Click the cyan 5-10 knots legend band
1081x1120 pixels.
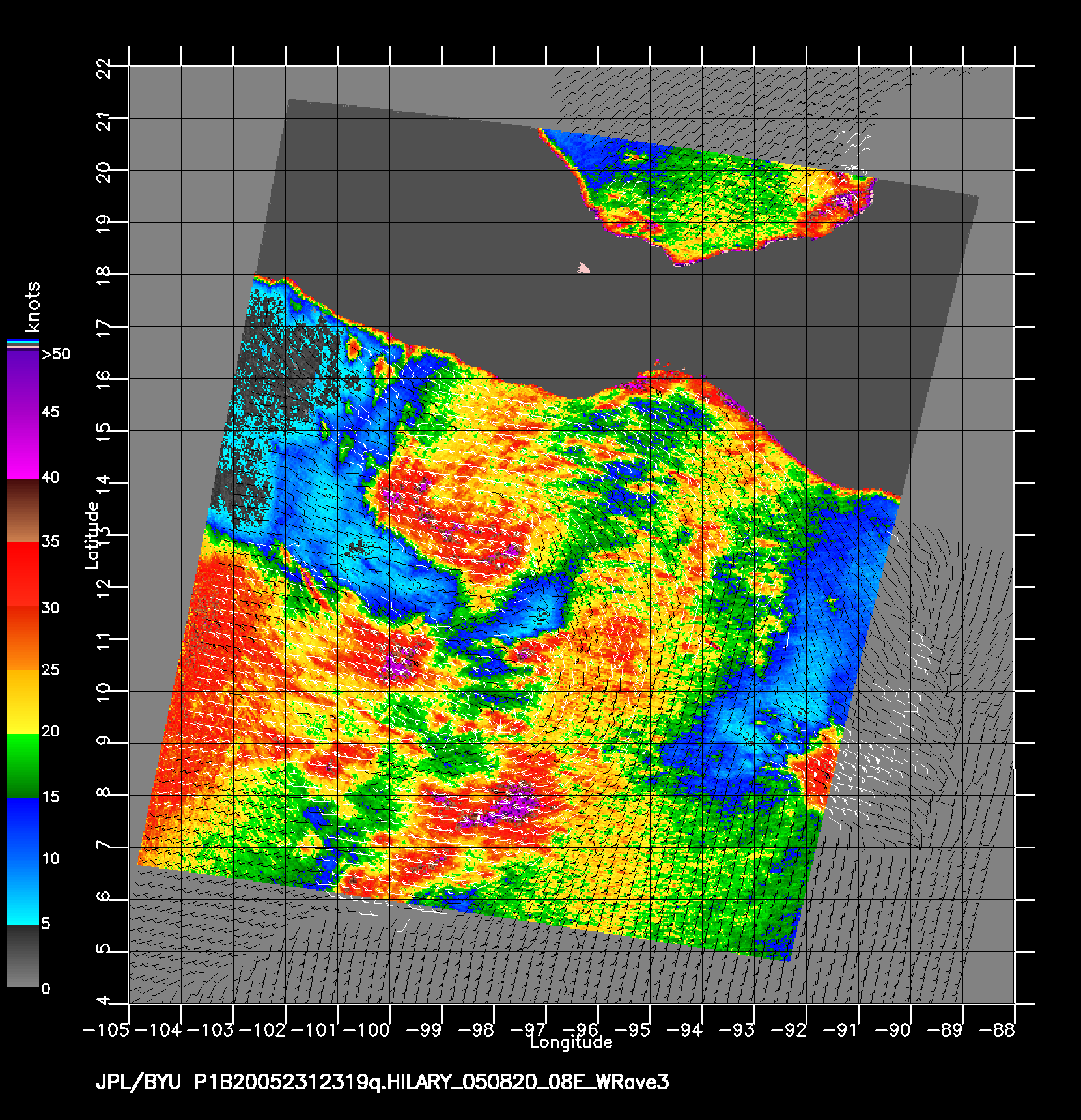[23, 893]
